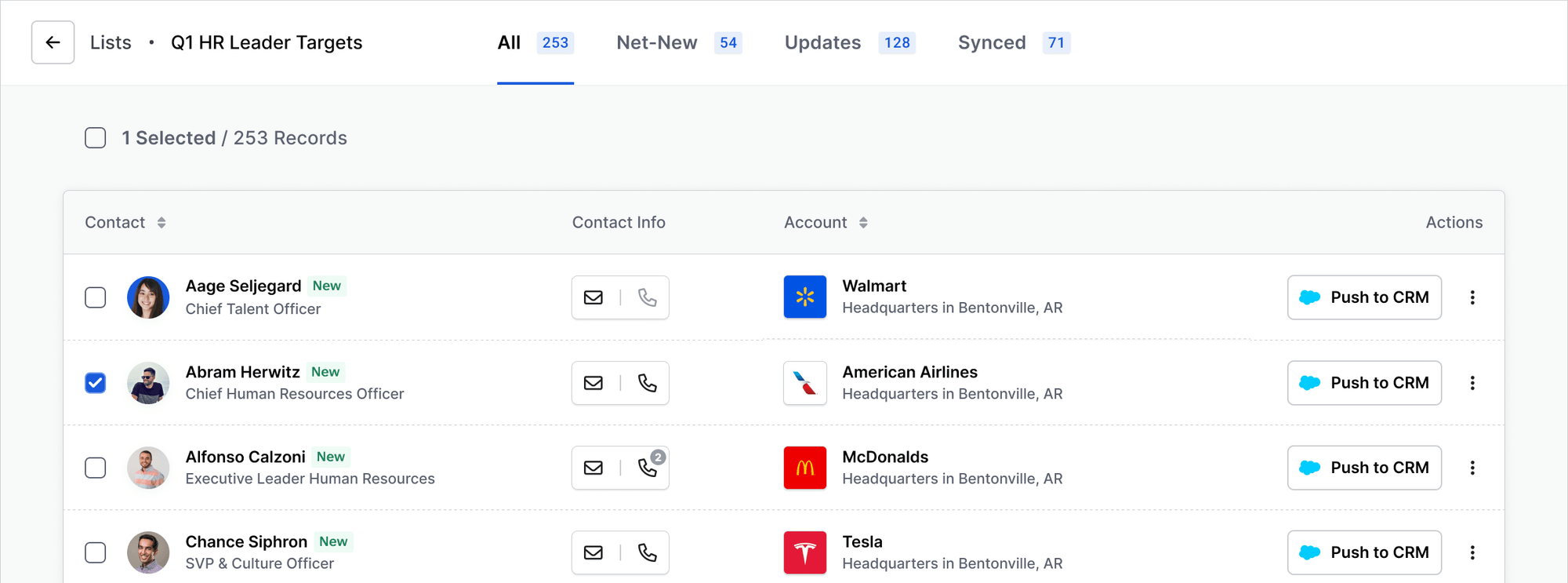Sort by the Contact column arrows
Screen dimensions: 1568x583
coord(162,223)
